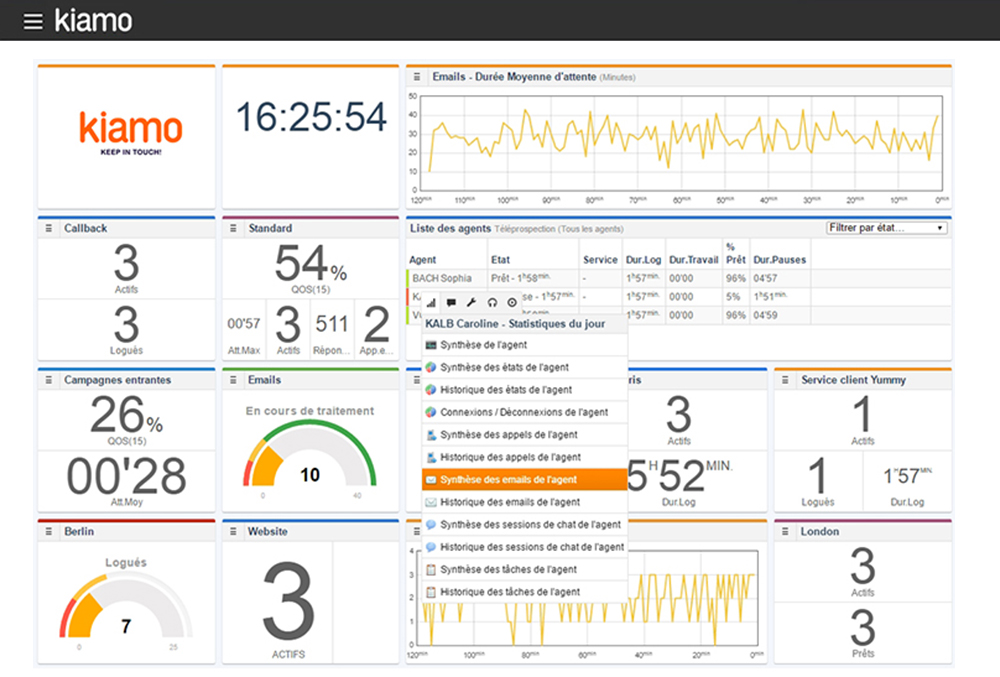Open Synthèse des tâches de l'agent

[525, 569]
